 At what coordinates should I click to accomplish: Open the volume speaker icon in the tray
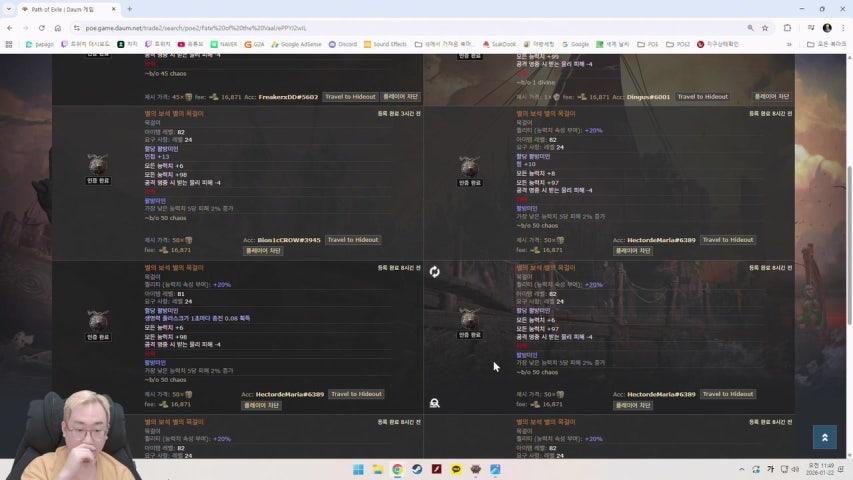point(795,469)
